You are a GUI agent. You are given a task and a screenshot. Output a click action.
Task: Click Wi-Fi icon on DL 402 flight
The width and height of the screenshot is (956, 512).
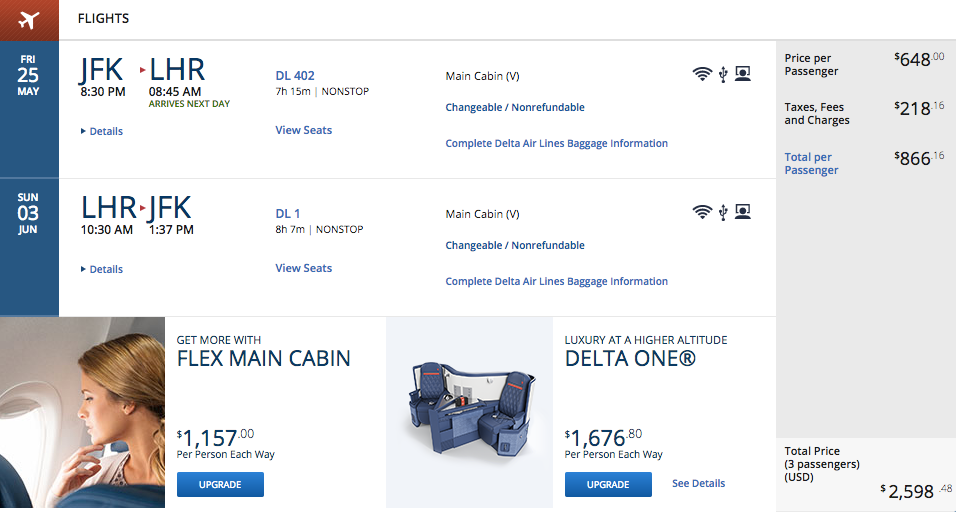click(702, 74)
